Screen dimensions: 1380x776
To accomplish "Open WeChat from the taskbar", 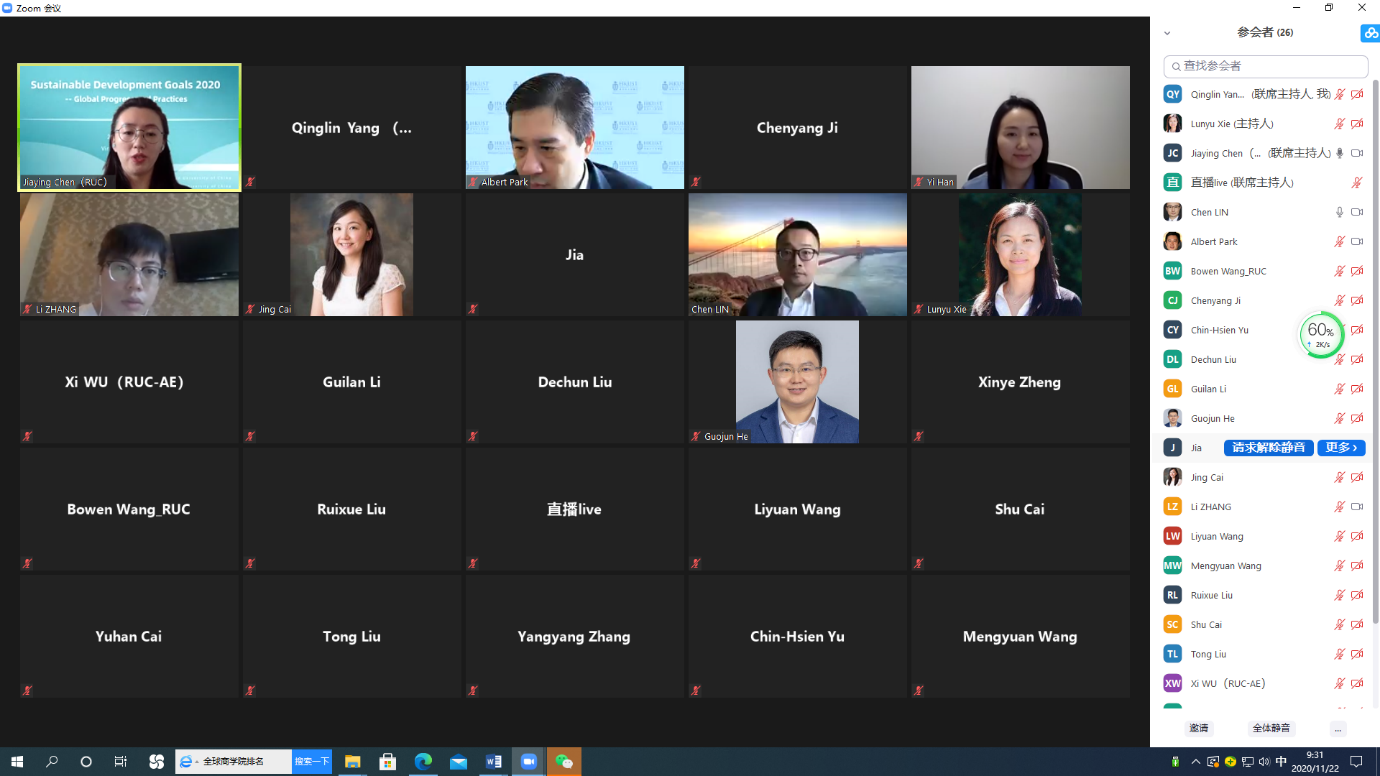I will click(564, 762).
